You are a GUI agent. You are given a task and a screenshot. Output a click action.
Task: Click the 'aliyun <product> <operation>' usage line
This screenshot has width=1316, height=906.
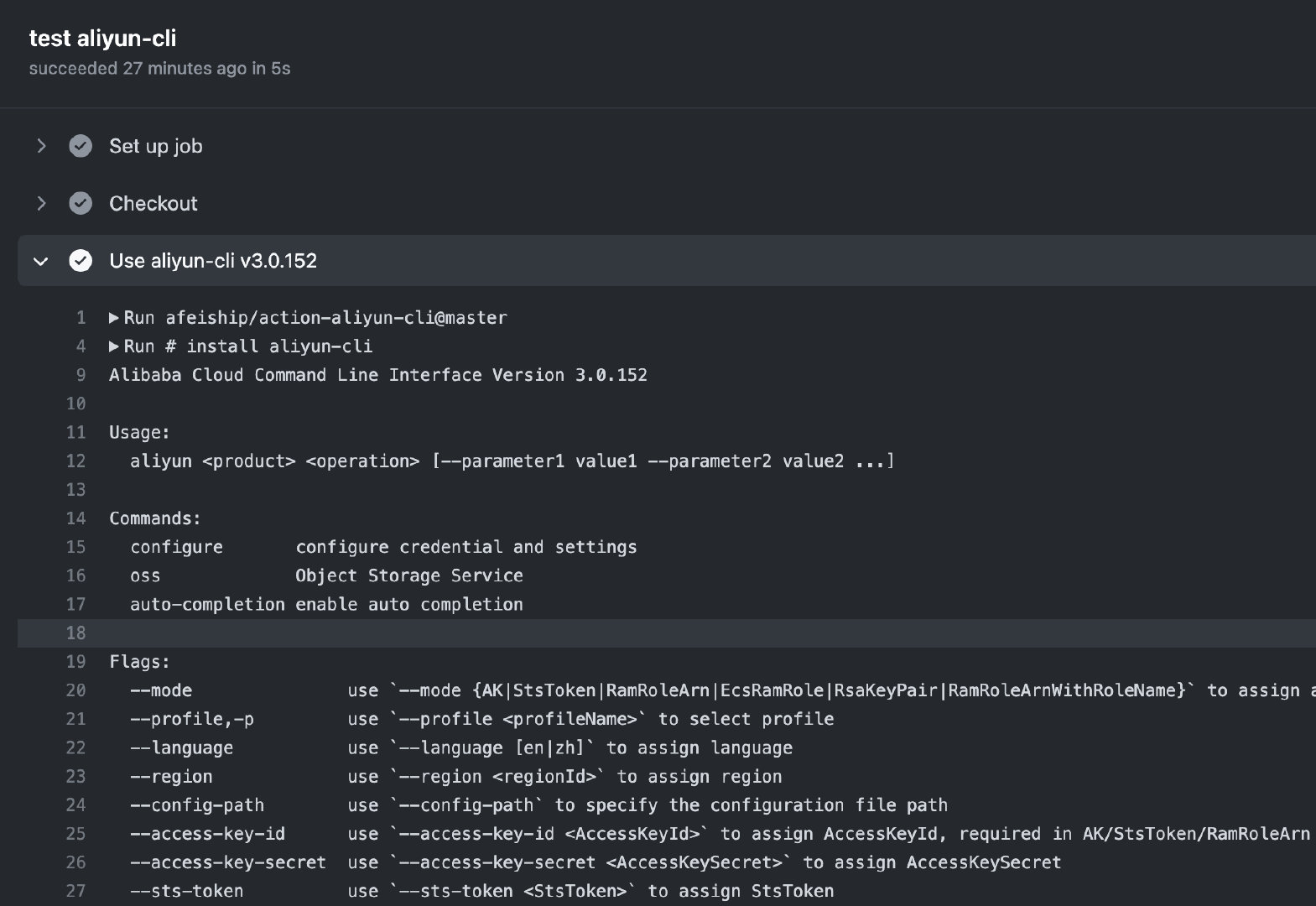tap(512, 461)
